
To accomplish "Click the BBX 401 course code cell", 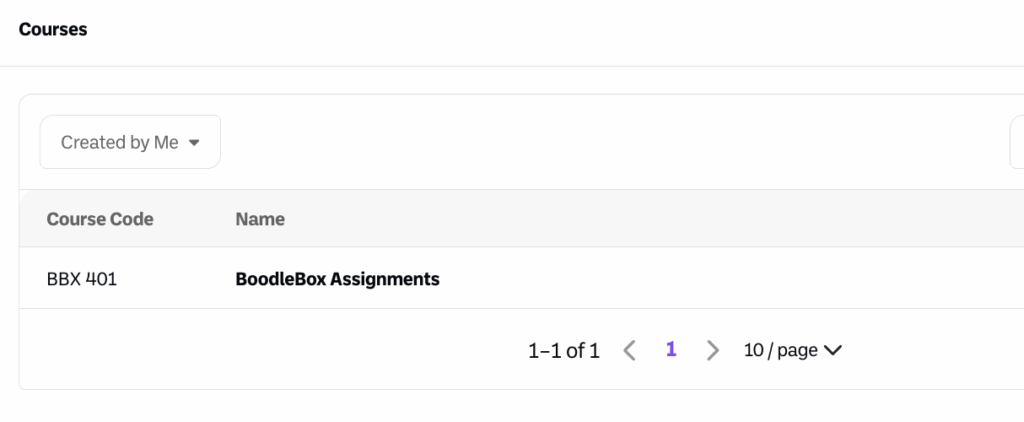I will [x=82, y=279].
